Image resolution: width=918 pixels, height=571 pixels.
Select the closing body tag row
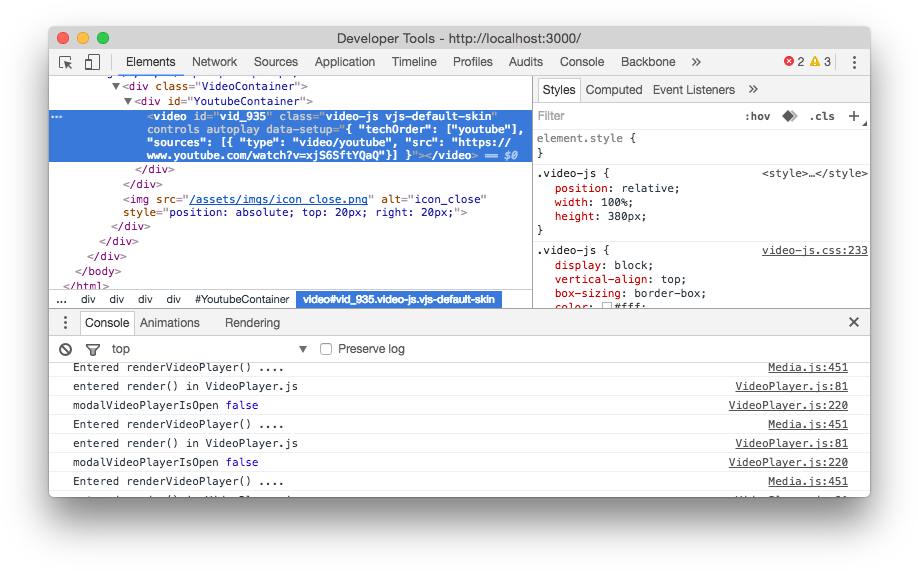[98, 271]
